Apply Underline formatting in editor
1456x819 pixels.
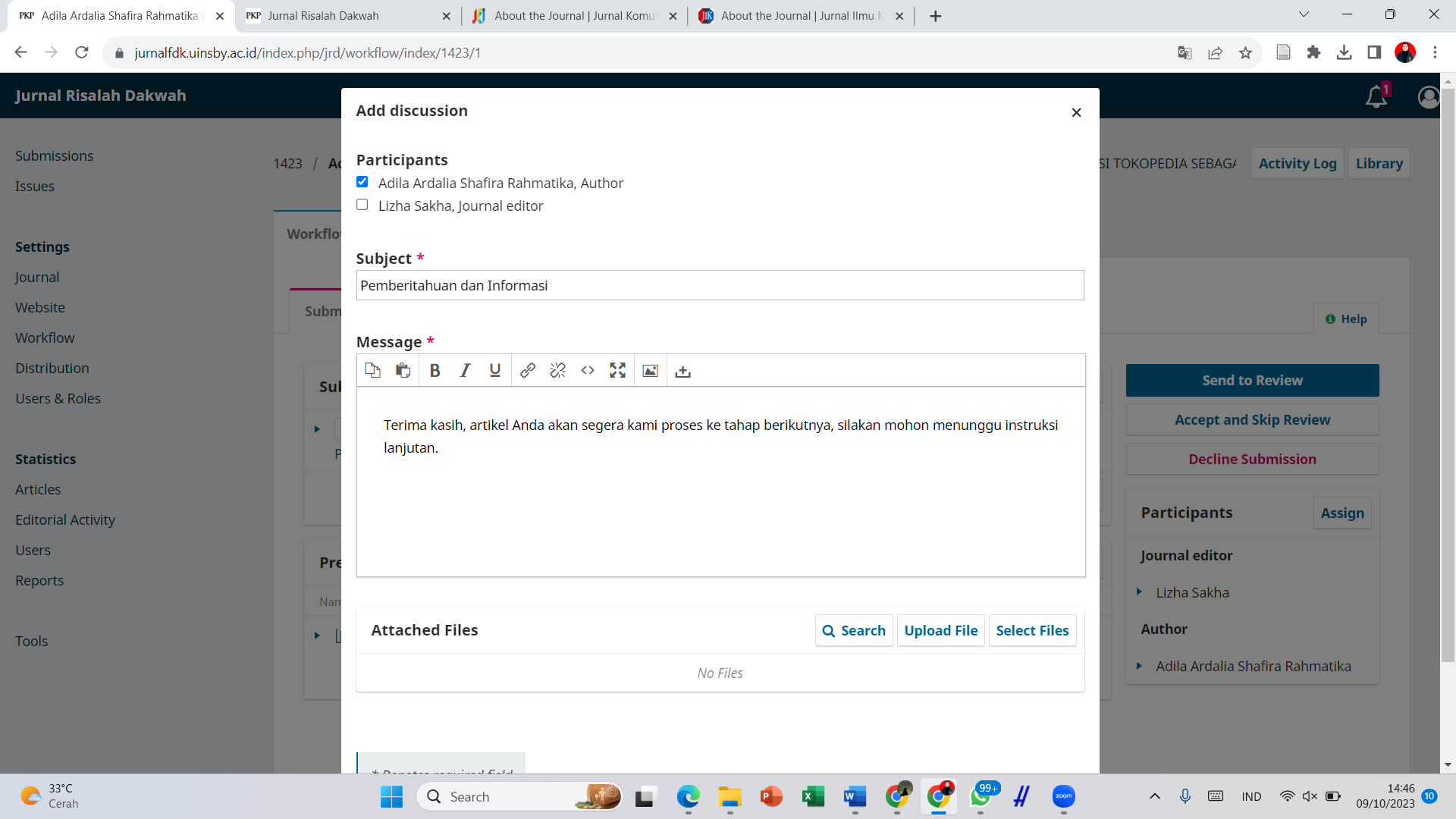[x=495, y=371]
